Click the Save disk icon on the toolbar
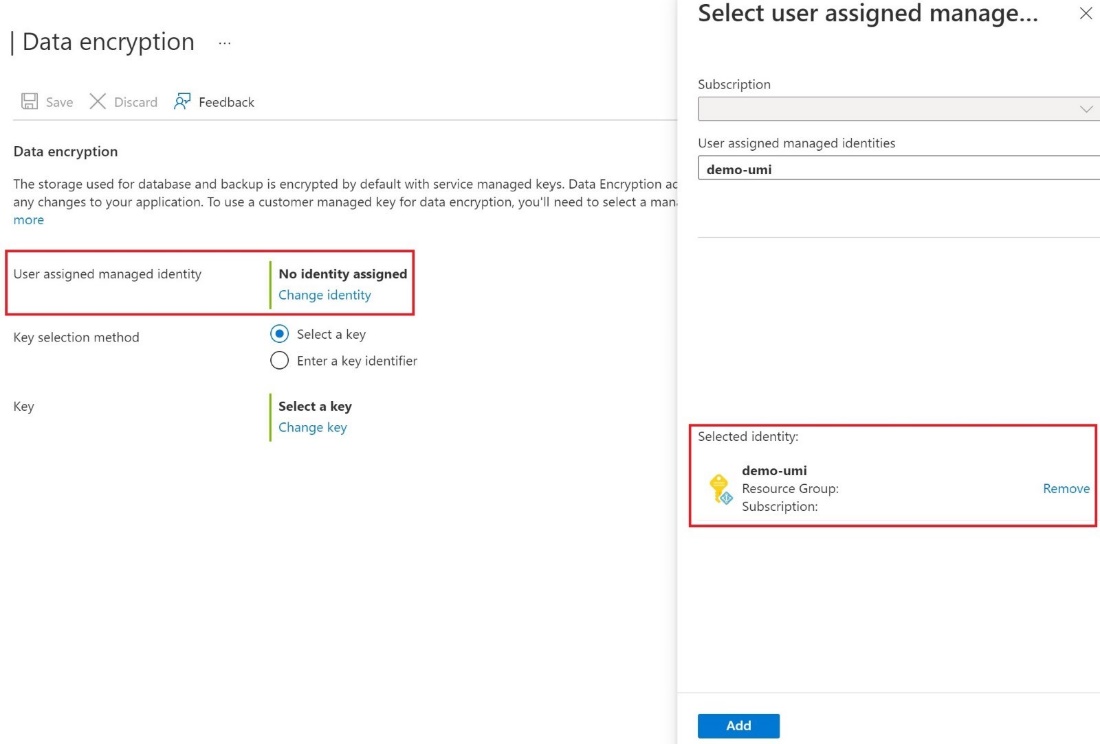 tap(30, 101)
